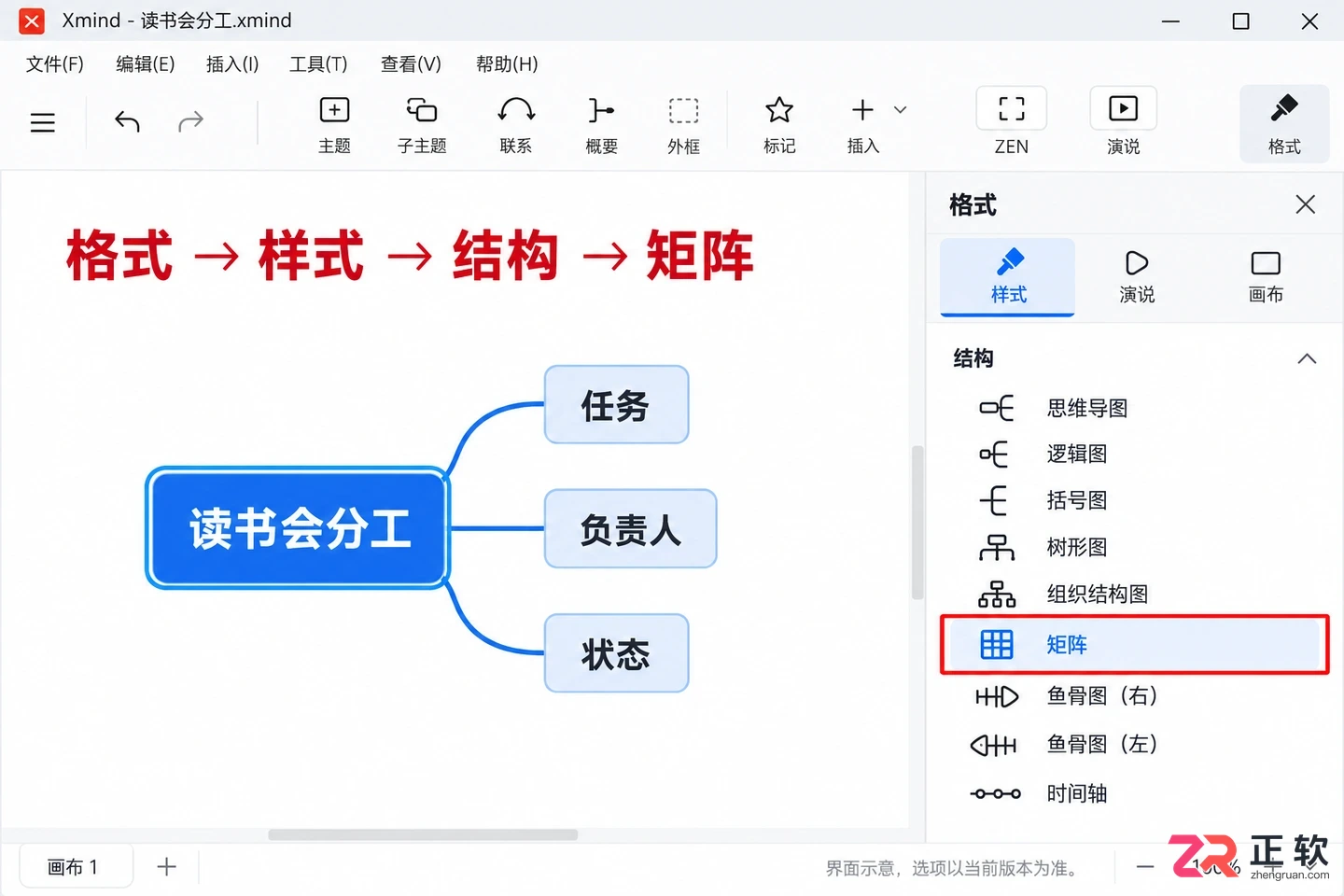Open the 工具(T) menu

tap(318, 63)
